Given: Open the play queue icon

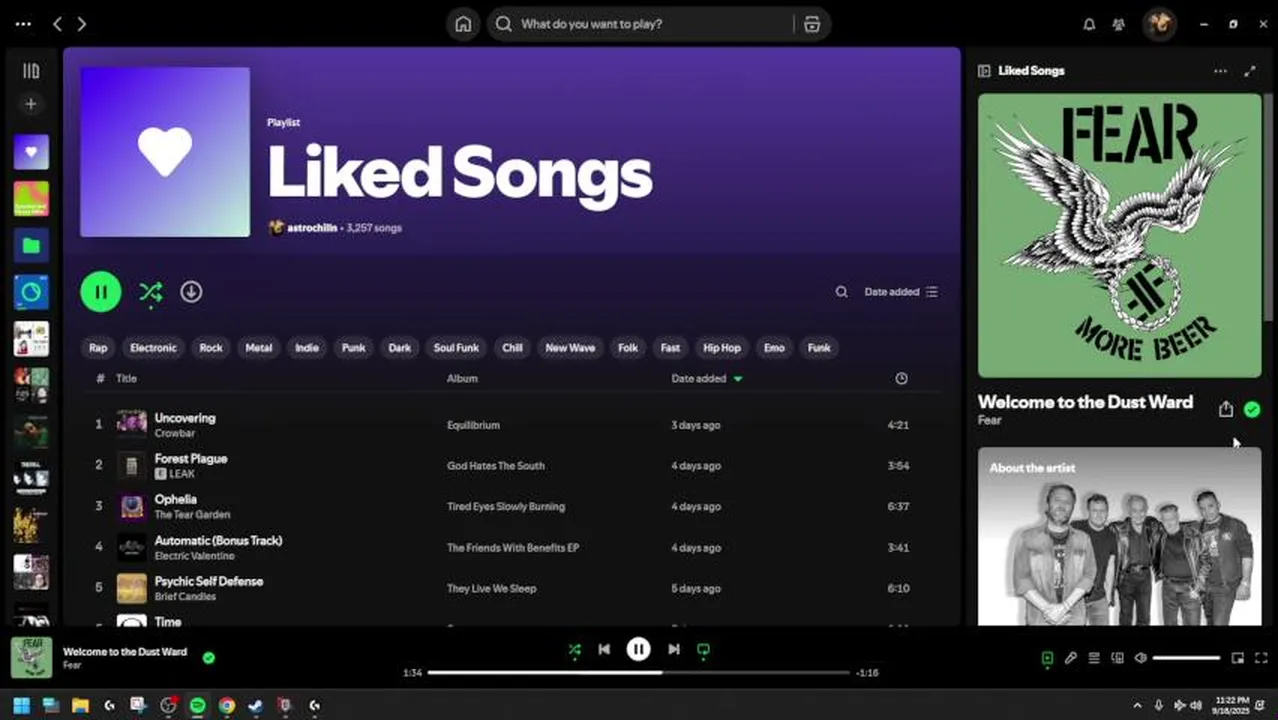Looking at the screenshot, I should [x=1094, y=658].
